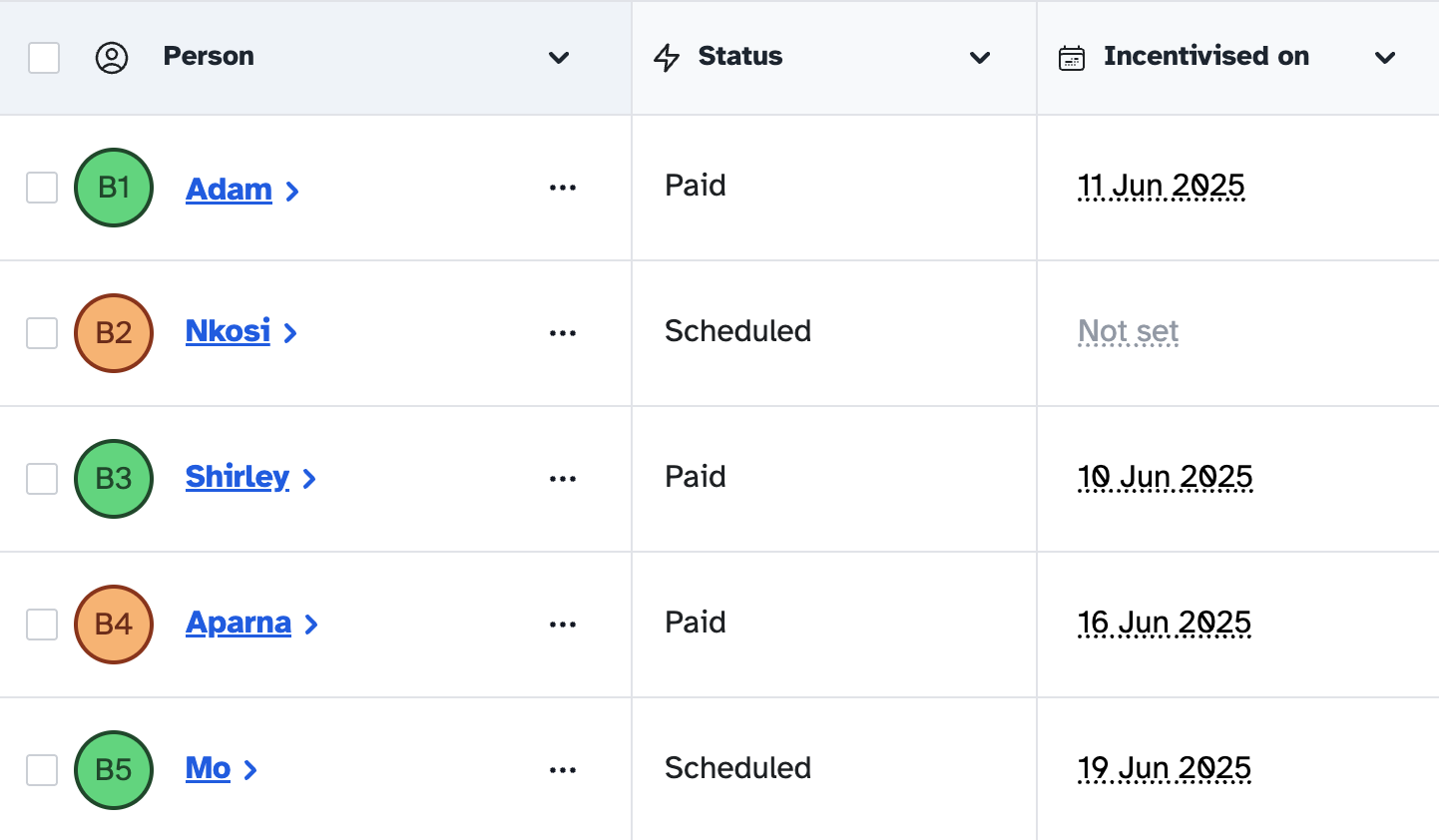The width and height of the screenshot is (1439, 840).
Task: Click the arrow chevron next to Adam
Action: 292,191
